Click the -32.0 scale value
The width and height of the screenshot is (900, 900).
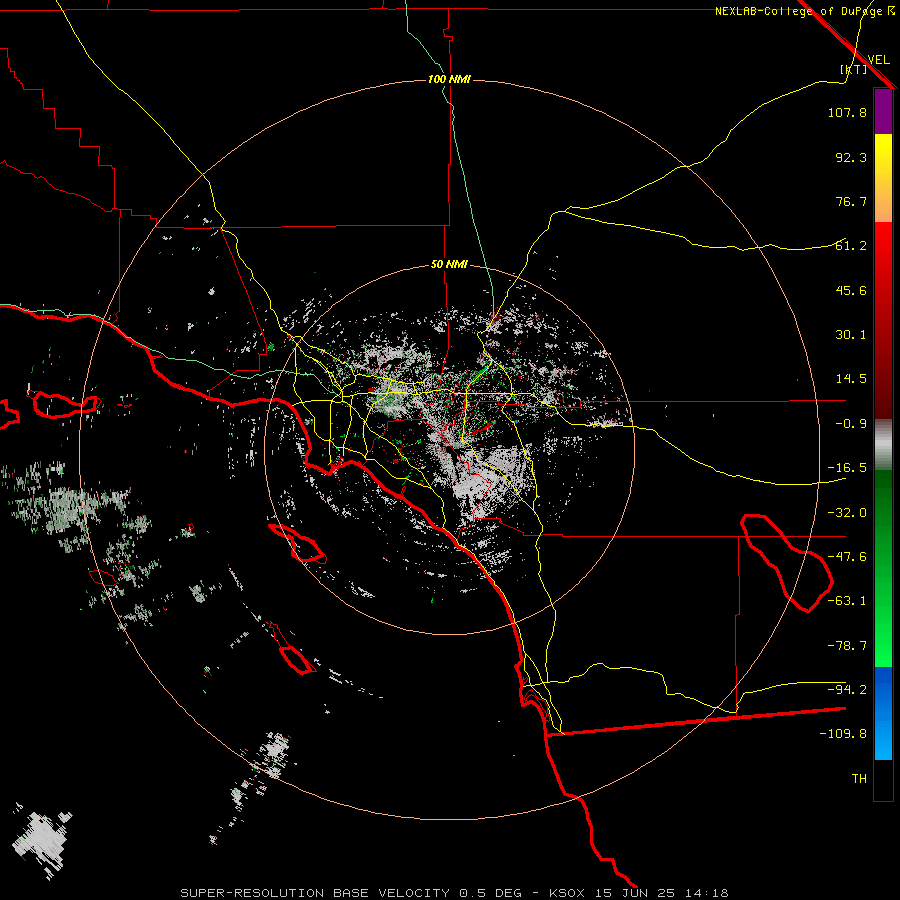[x=847, y=513]
